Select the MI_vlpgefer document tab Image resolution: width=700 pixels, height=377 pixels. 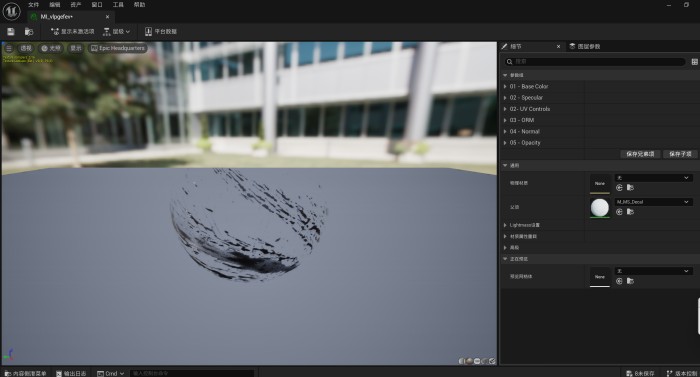click(56, 17)
